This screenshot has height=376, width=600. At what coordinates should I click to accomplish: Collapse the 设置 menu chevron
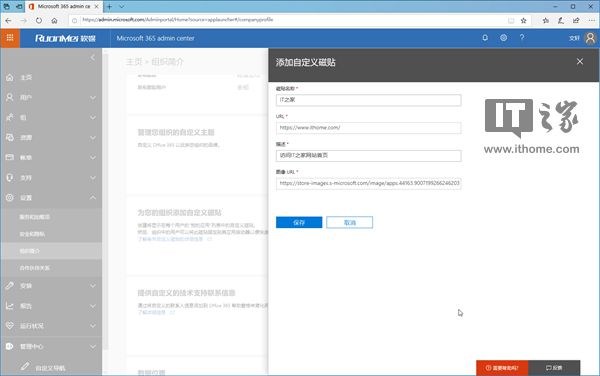(x=93, y=197)
